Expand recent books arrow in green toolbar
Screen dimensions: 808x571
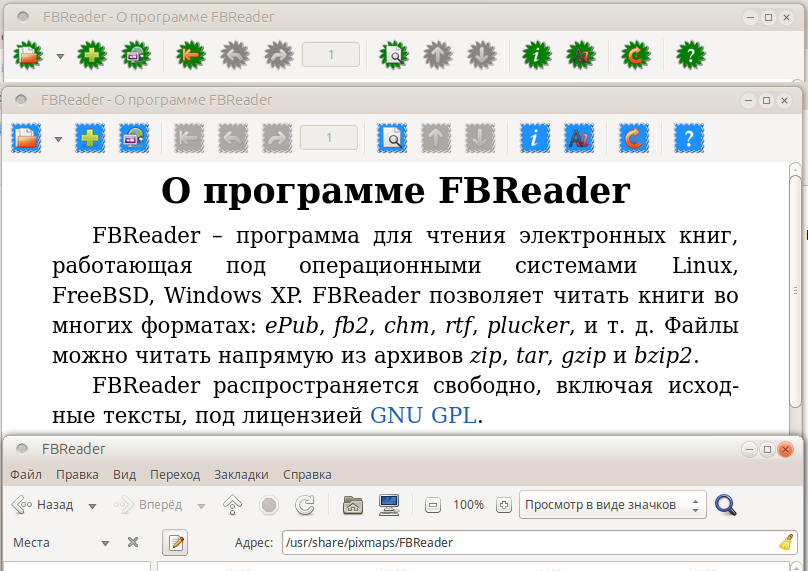tap(60, 56)
